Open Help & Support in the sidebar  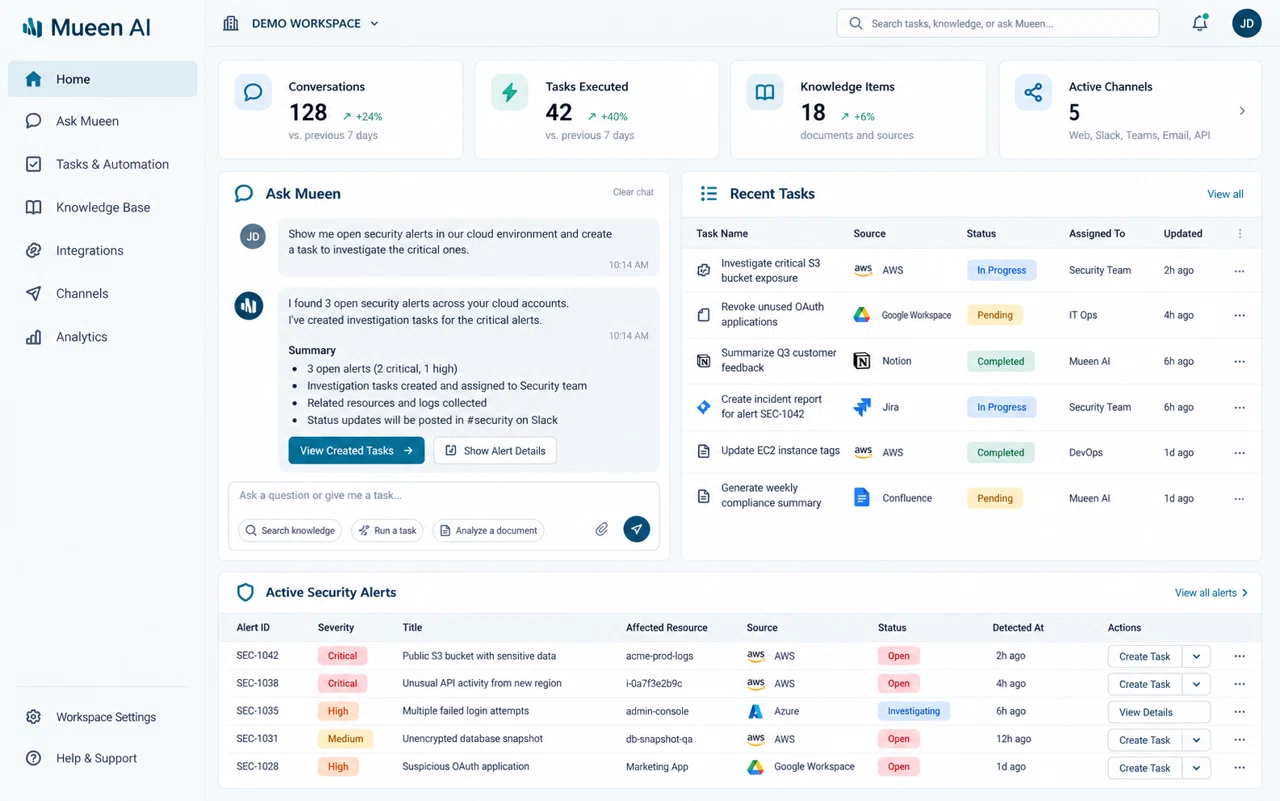pos(102,758)
